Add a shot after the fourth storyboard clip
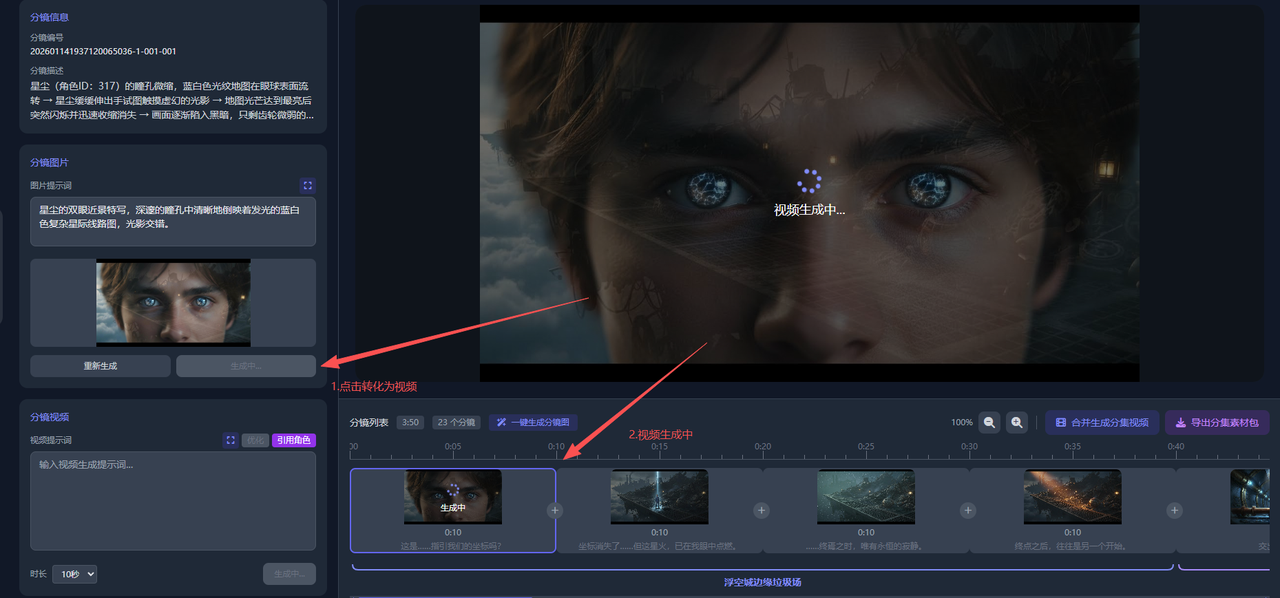 click(1174, 510)
